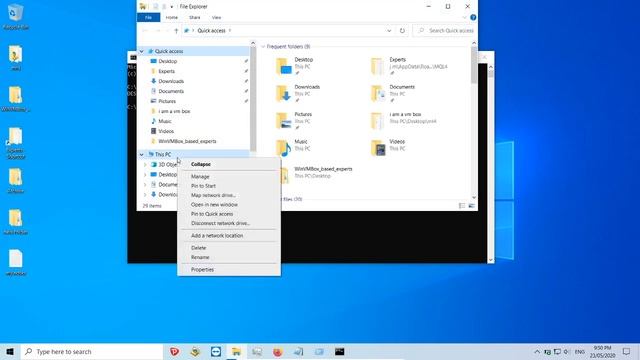Switch to Large icons view in status bar
640x360 pixels.
coord(471,206)
